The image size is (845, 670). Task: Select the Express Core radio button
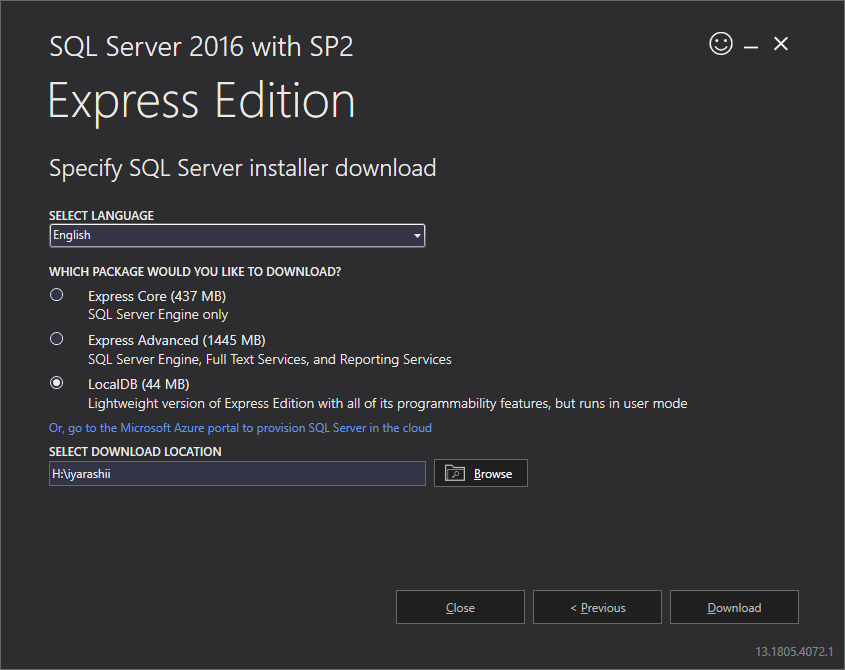[x=57, y=295]
